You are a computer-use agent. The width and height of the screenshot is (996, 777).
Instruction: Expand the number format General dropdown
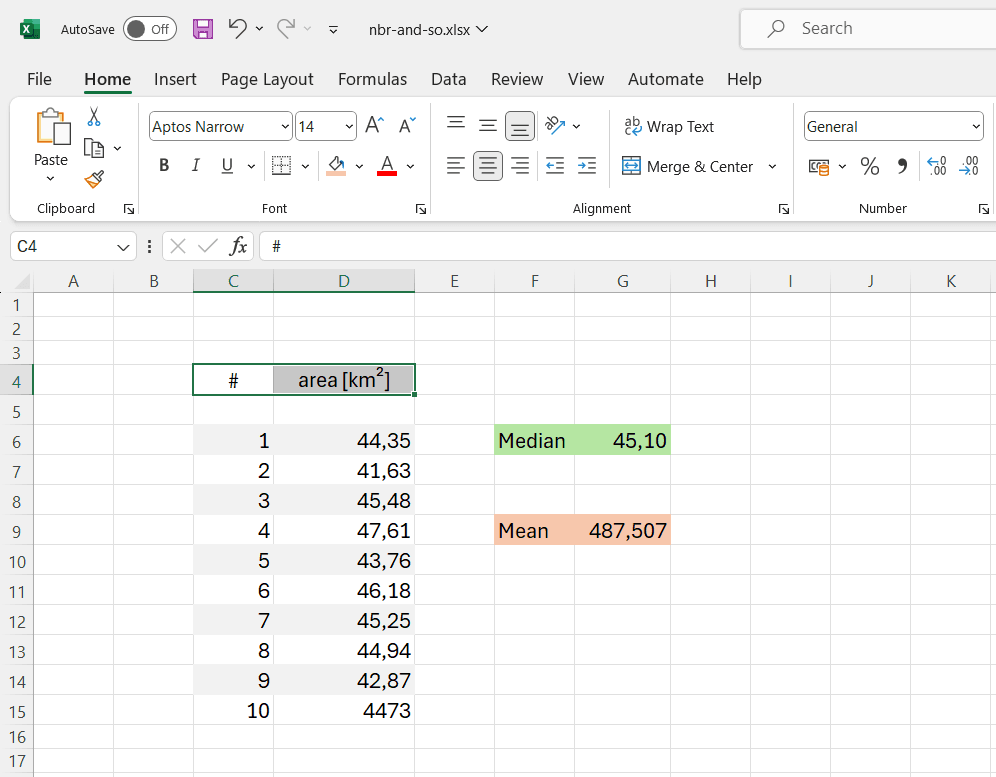tap(975, 127)
